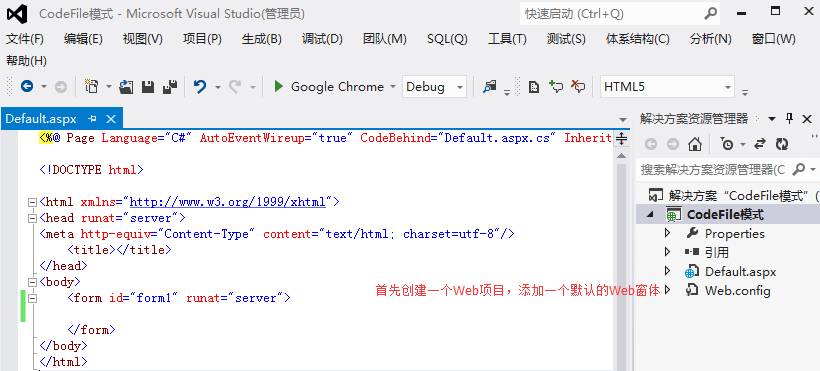The height and width of the screenshot is (371, 820).
Task: Click the Solution Explorer Back icon
Action: click(651, 144)
